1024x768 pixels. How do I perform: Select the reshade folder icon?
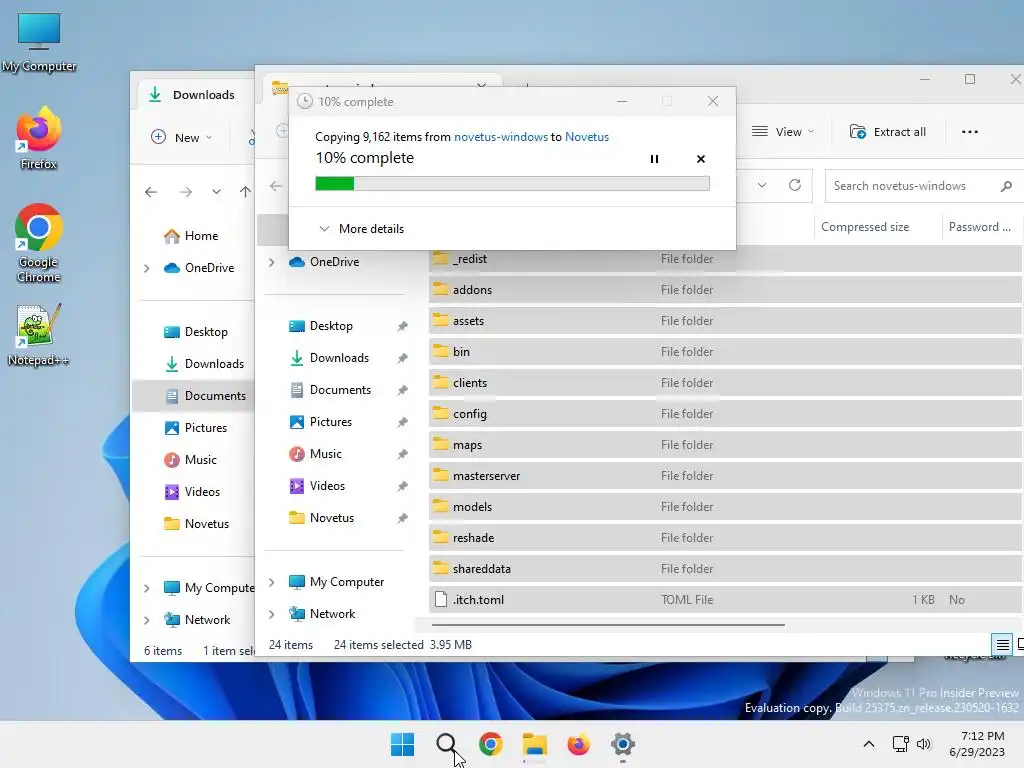(441, 537)
